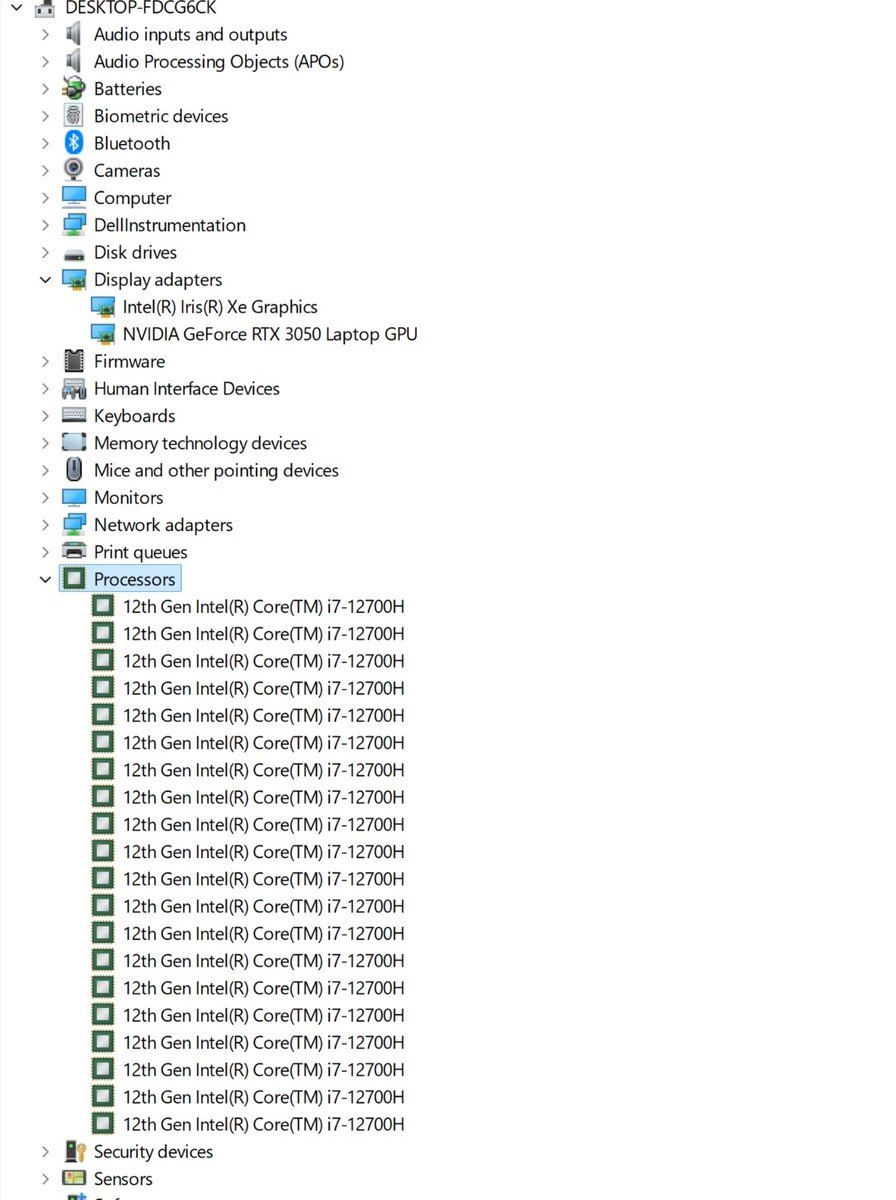
Task: Expand the Computer category chevron
Action: [x=45, y=198]
